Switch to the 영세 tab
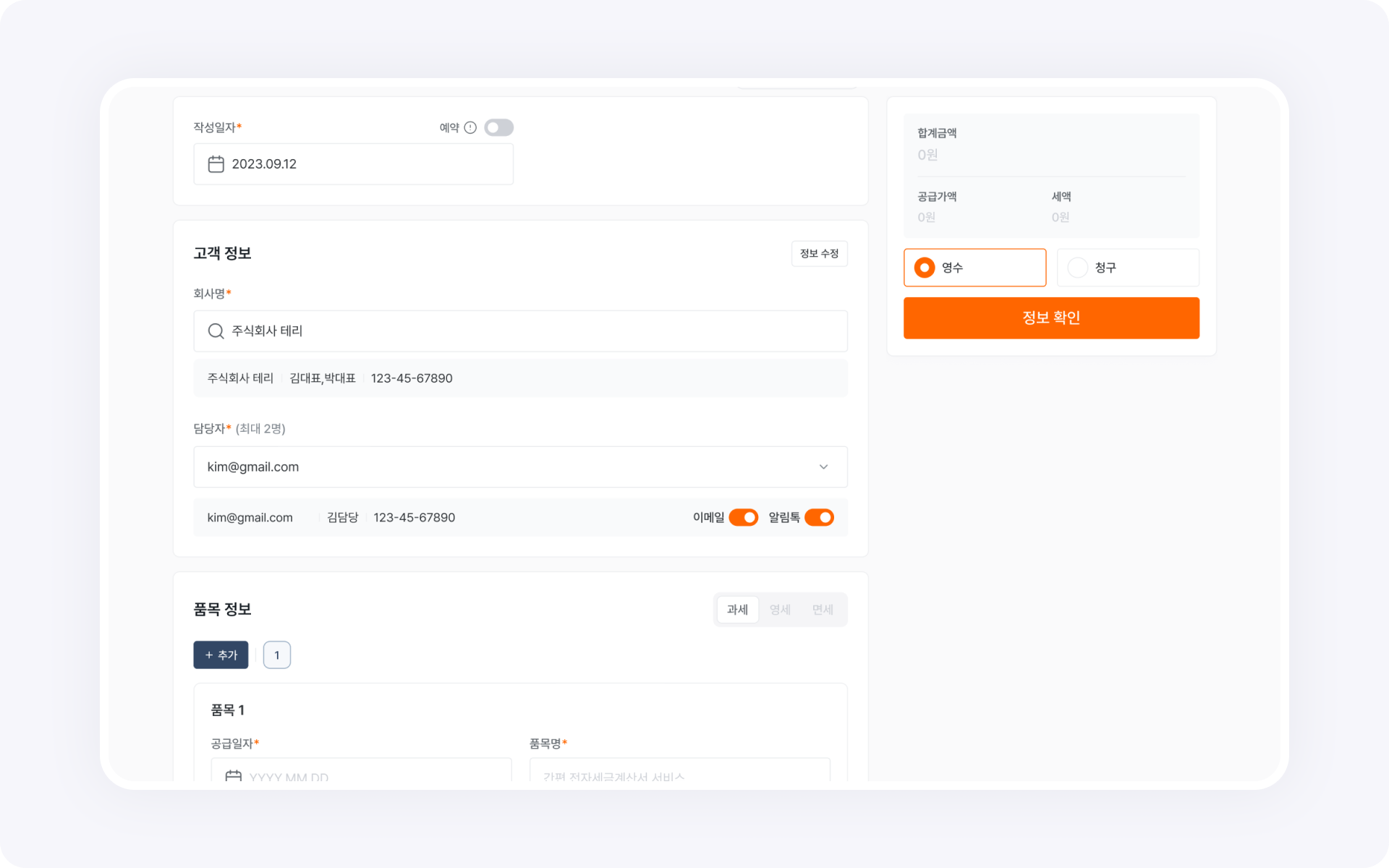 [780, 610]
